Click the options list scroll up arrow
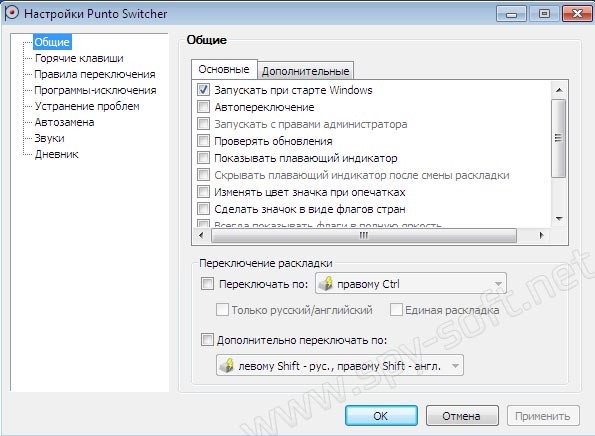Viewport: 595px width, 436px height. (559, 90)
